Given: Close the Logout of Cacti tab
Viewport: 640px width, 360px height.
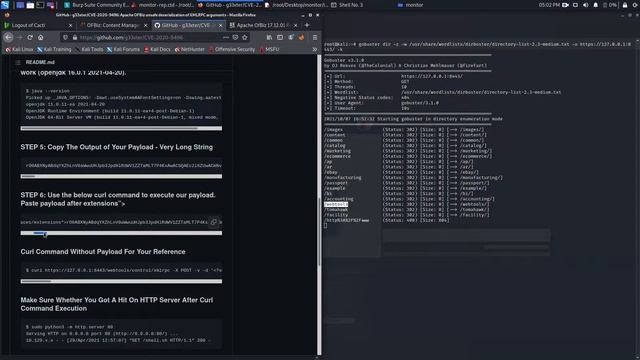Looking at the screenshot, I should point(70,25).
